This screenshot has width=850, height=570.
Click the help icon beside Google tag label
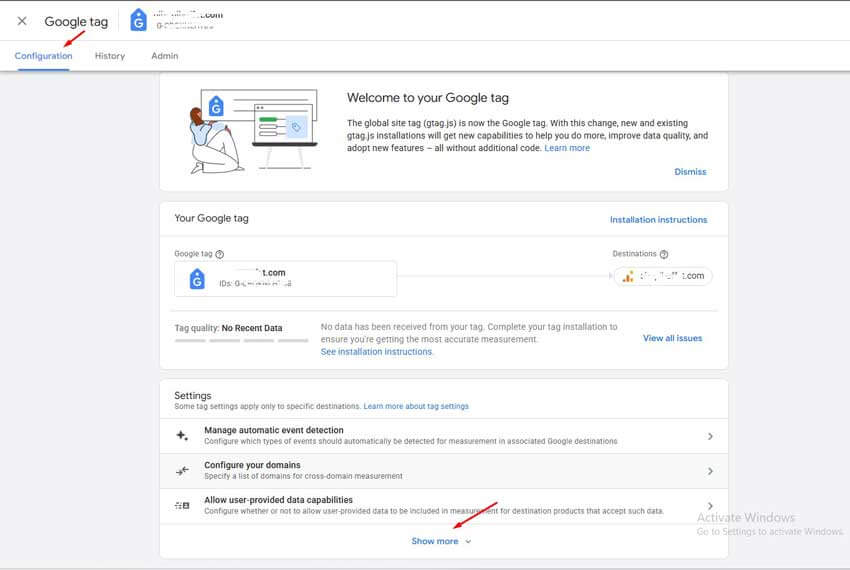point(220,255)
